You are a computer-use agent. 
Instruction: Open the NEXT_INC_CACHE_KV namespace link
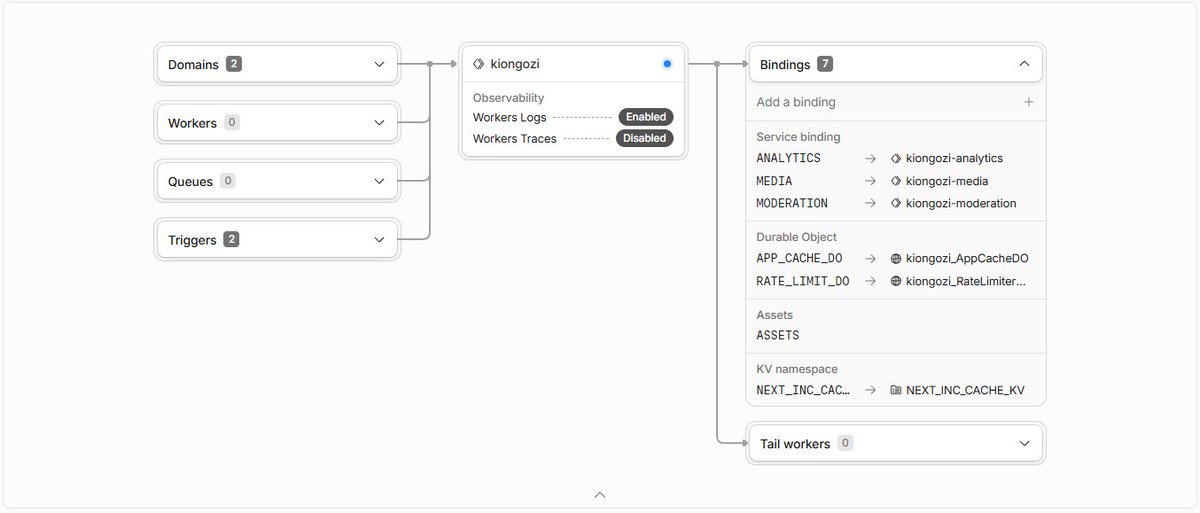coord(965,390)
